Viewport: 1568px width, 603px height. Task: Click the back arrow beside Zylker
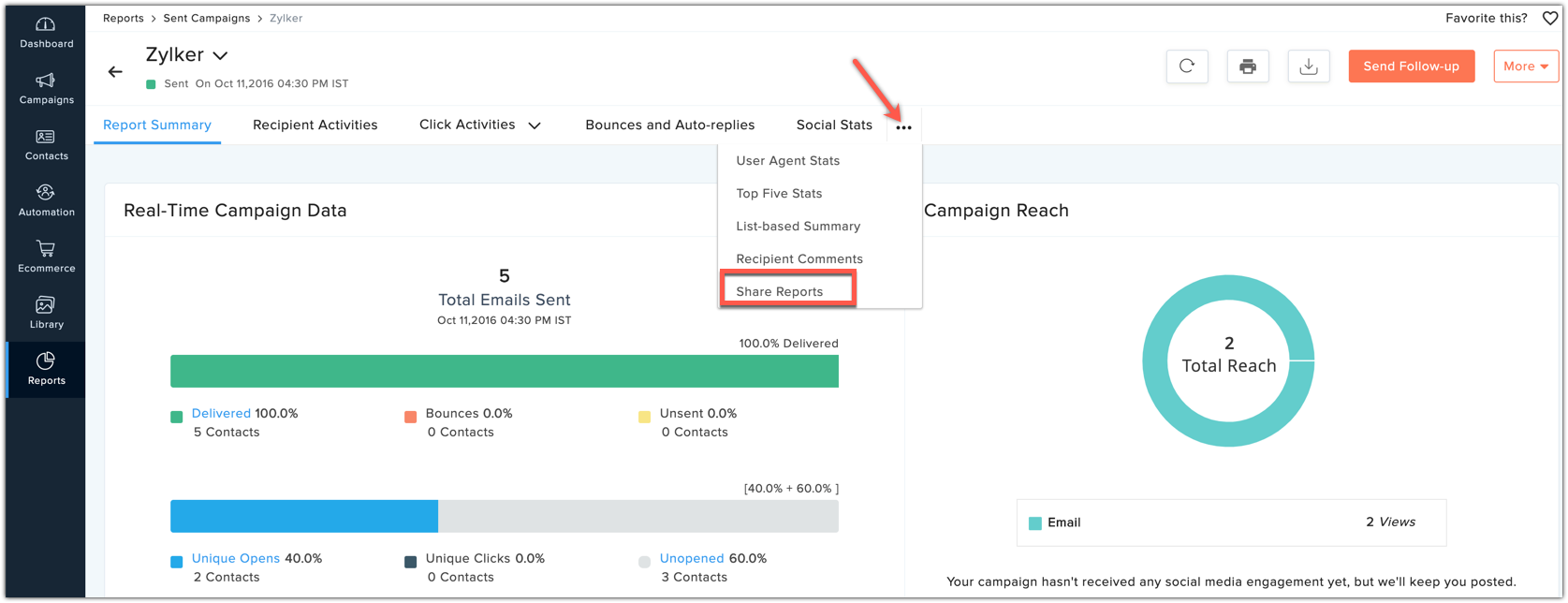coord(115,71)
